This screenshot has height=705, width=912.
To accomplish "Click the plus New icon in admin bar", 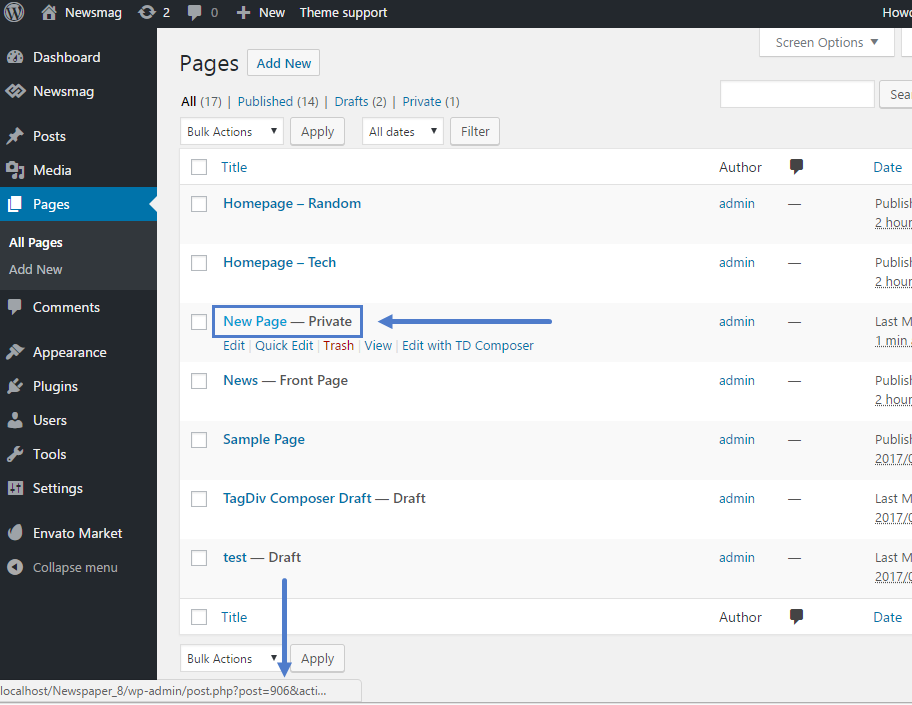I will 243,13.
